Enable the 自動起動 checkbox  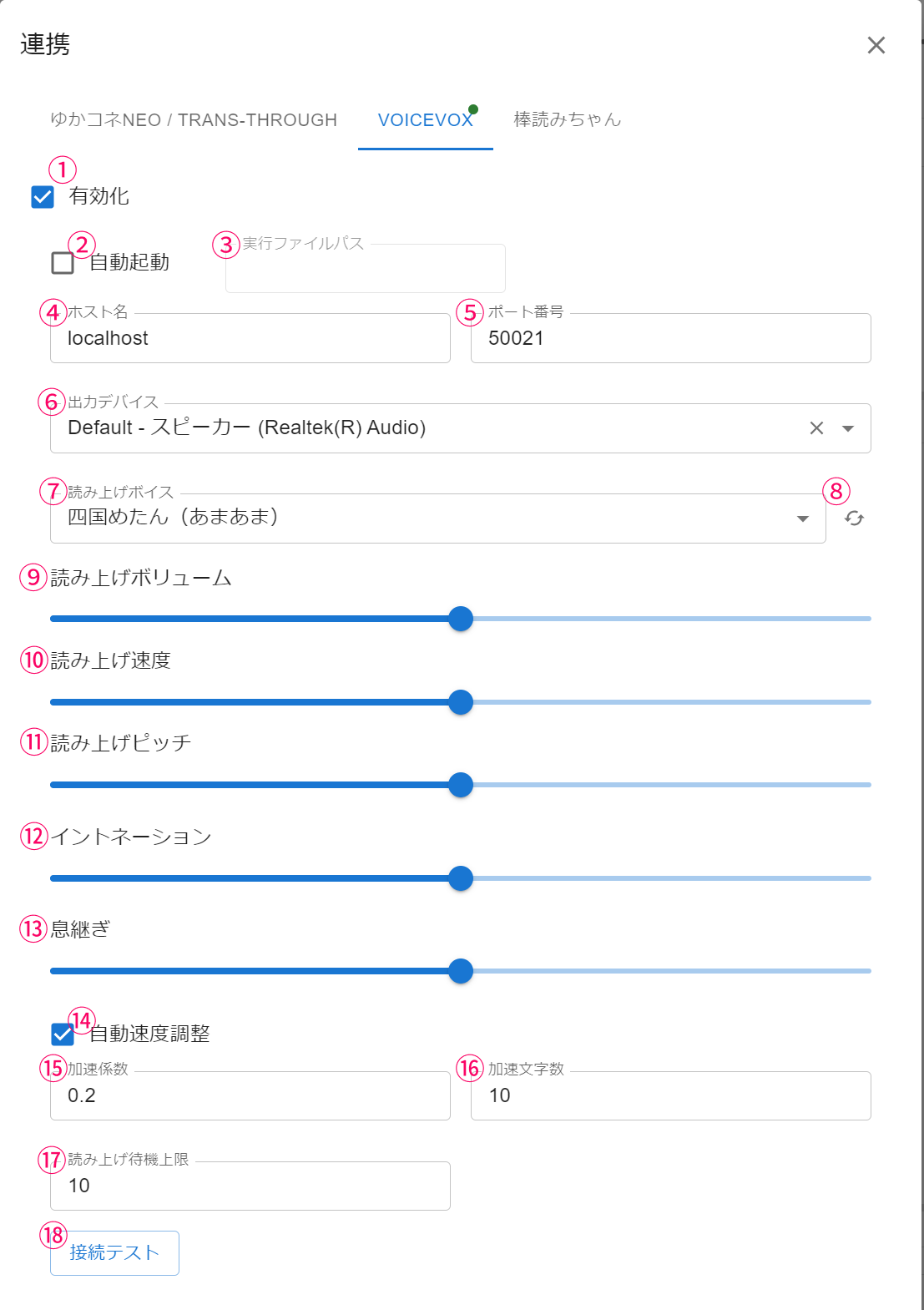coord(63,263)
